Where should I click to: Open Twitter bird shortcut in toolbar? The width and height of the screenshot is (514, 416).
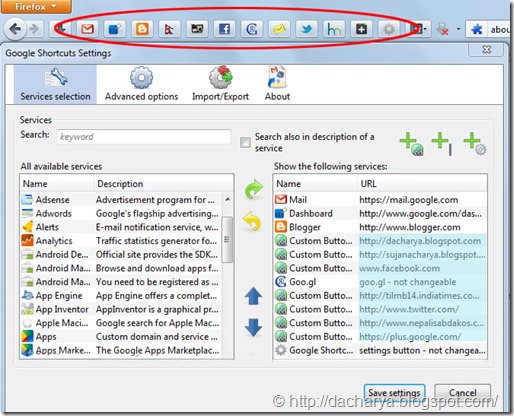tap(306, 29)
